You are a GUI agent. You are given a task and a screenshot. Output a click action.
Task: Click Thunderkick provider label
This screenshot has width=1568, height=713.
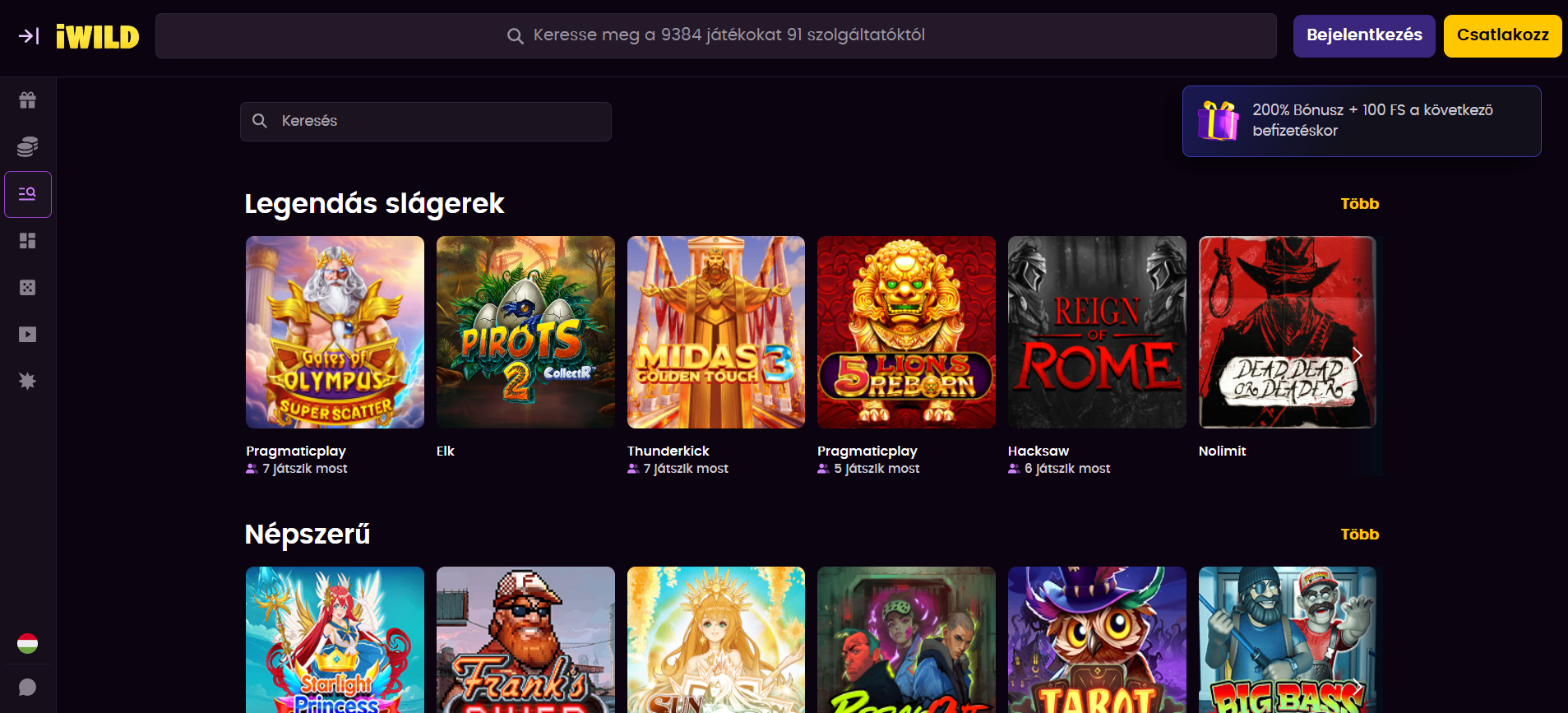pos(668,451)
